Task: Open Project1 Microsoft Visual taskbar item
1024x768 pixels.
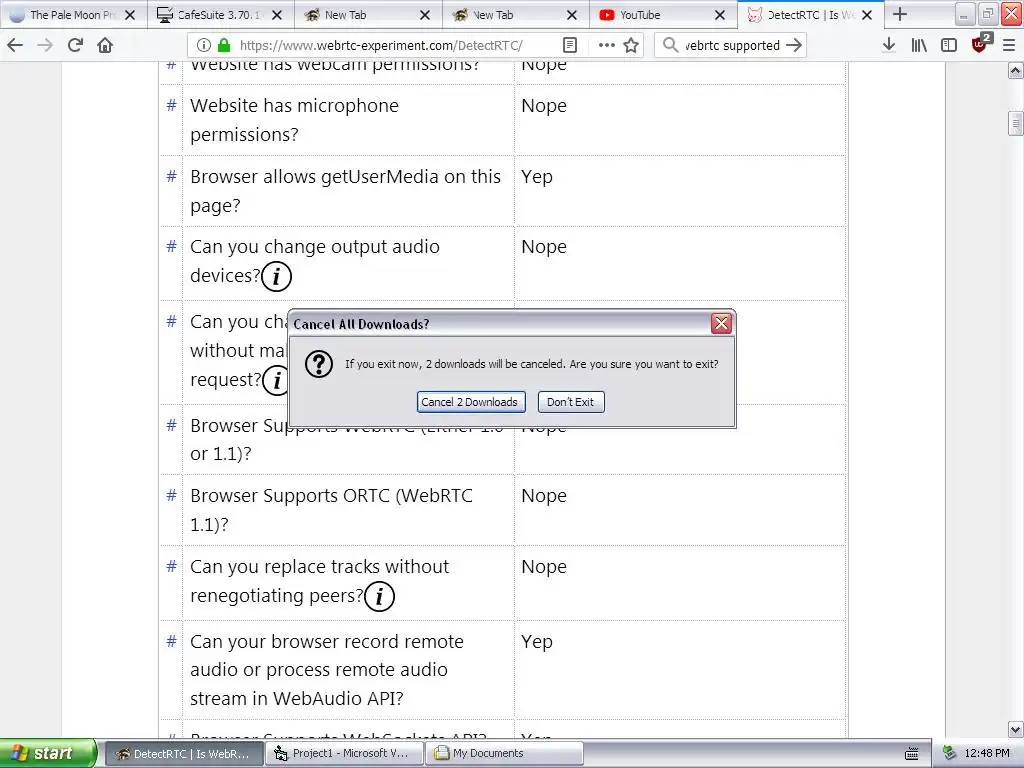Action: [x=344, y=754]
